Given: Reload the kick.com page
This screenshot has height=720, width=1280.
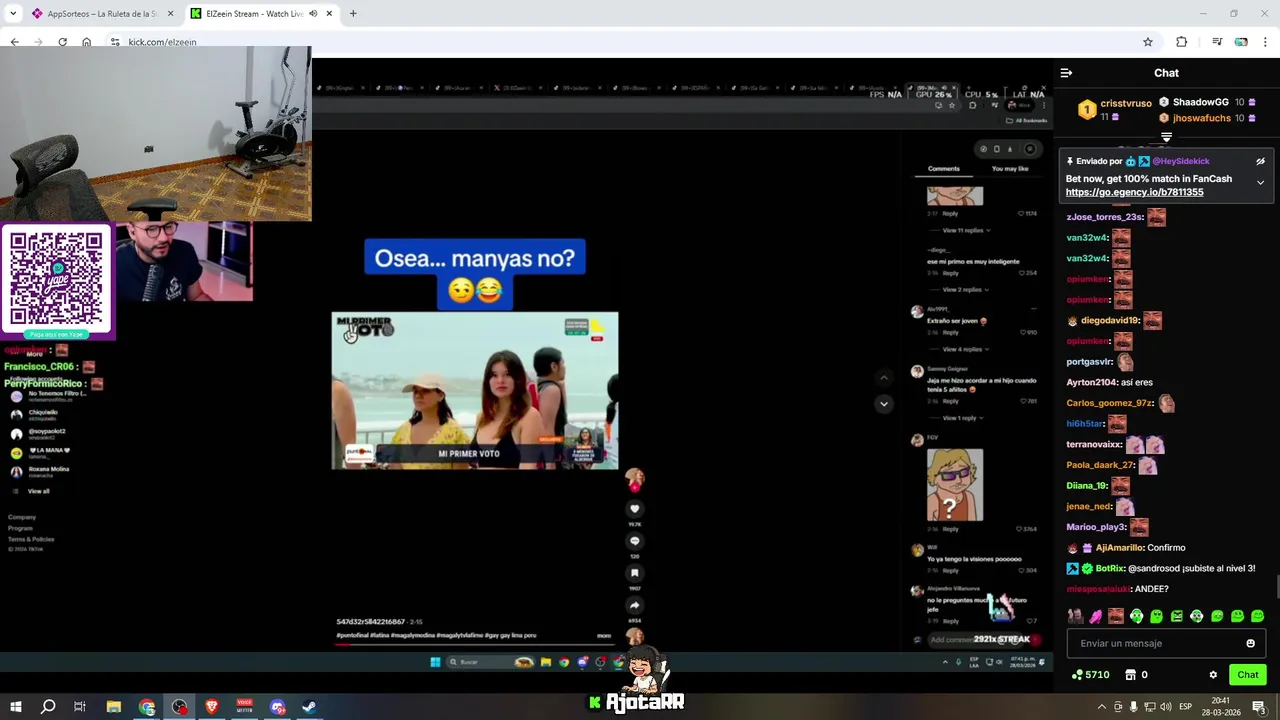Looking at the screenshot, I should tap(62, 42).
